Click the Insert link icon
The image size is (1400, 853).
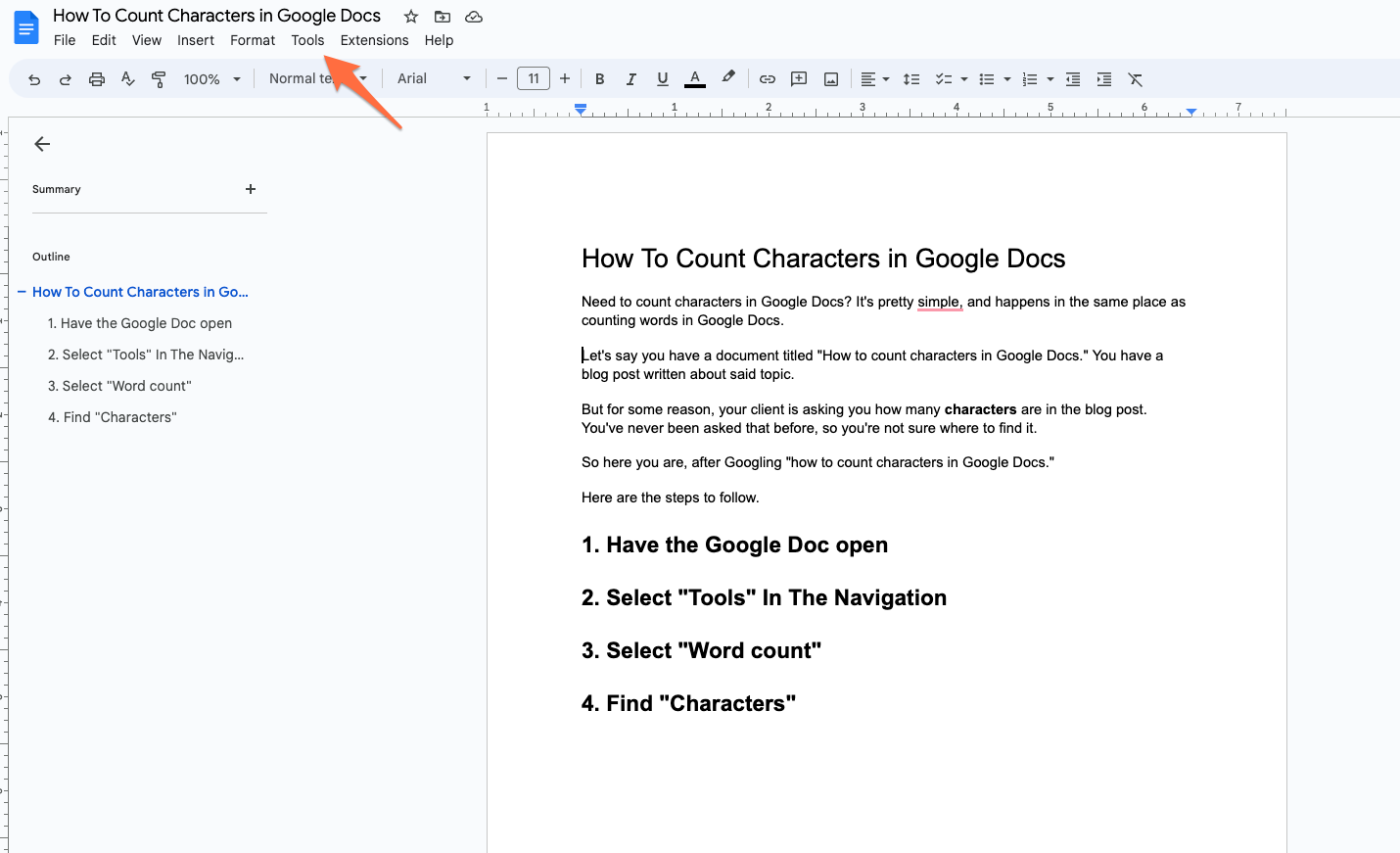(767, 78)
